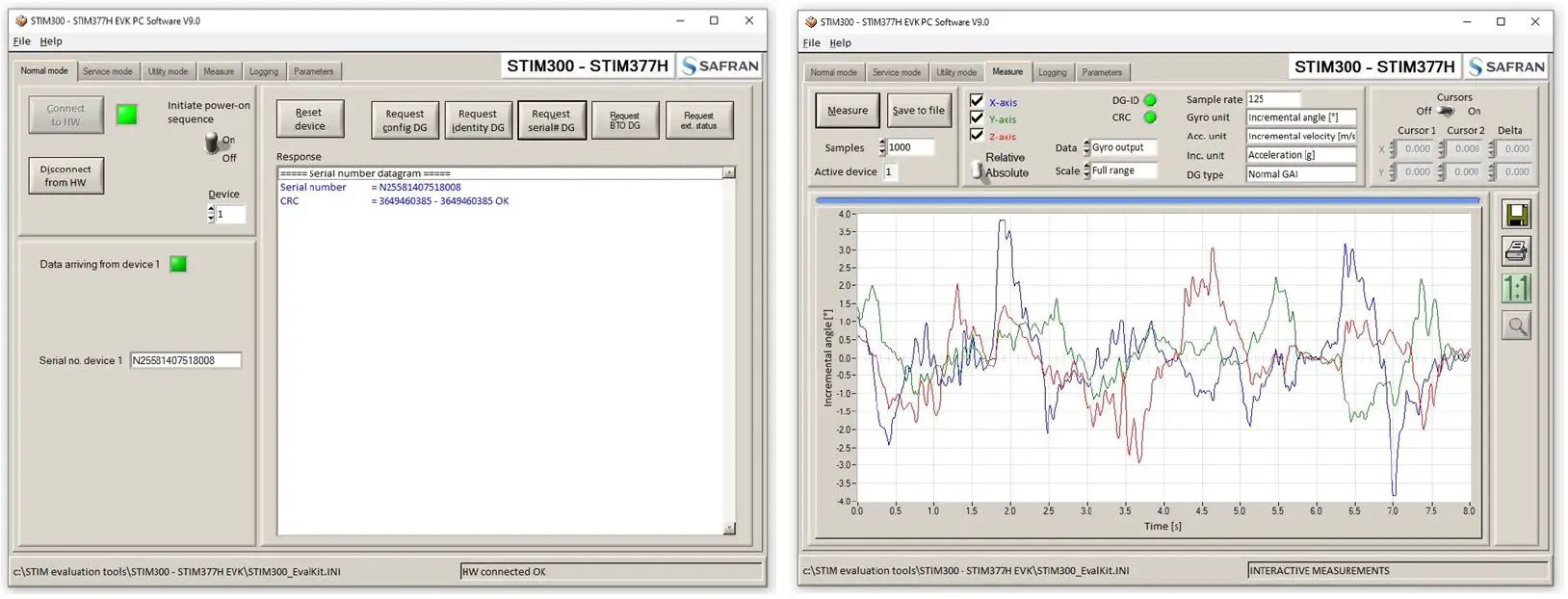This screenshot has width=1568, height=599.
Task: Switch to Utility mode tab in left window
Action: pos(168,71)
